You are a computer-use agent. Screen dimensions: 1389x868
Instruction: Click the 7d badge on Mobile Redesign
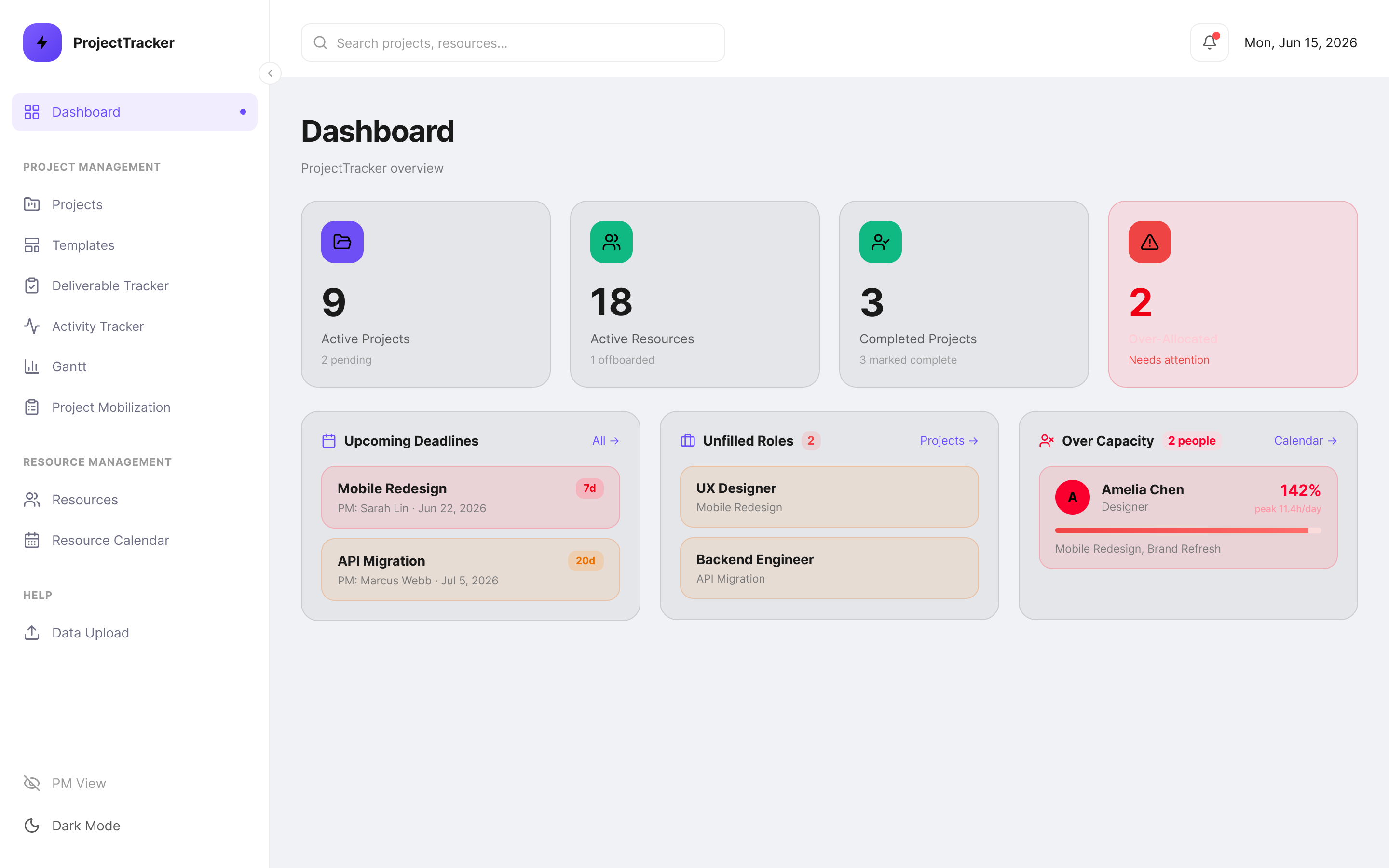click(589, 488)
